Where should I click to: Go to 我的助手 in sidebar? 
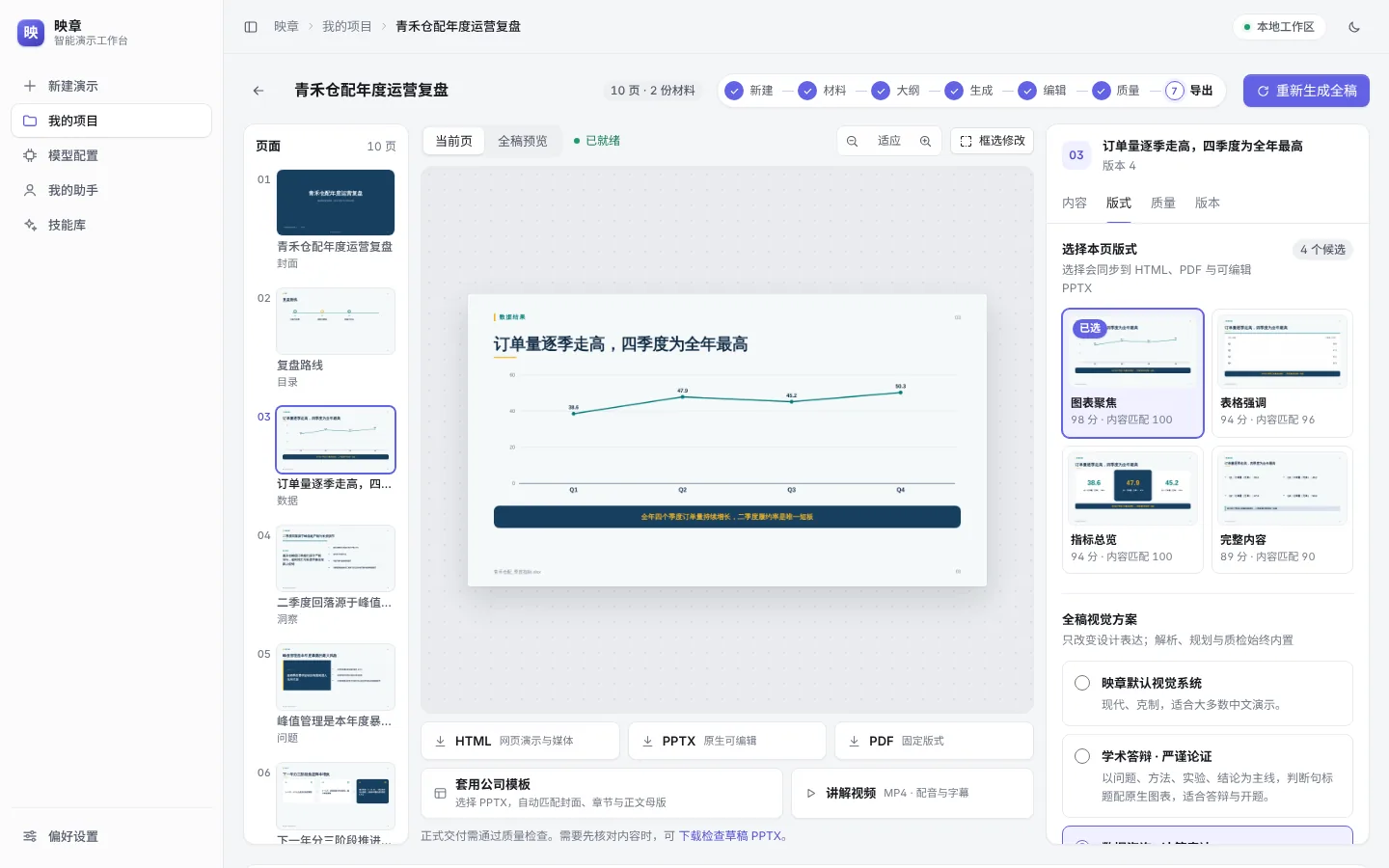pyautogui.click(x=111, y=190)
